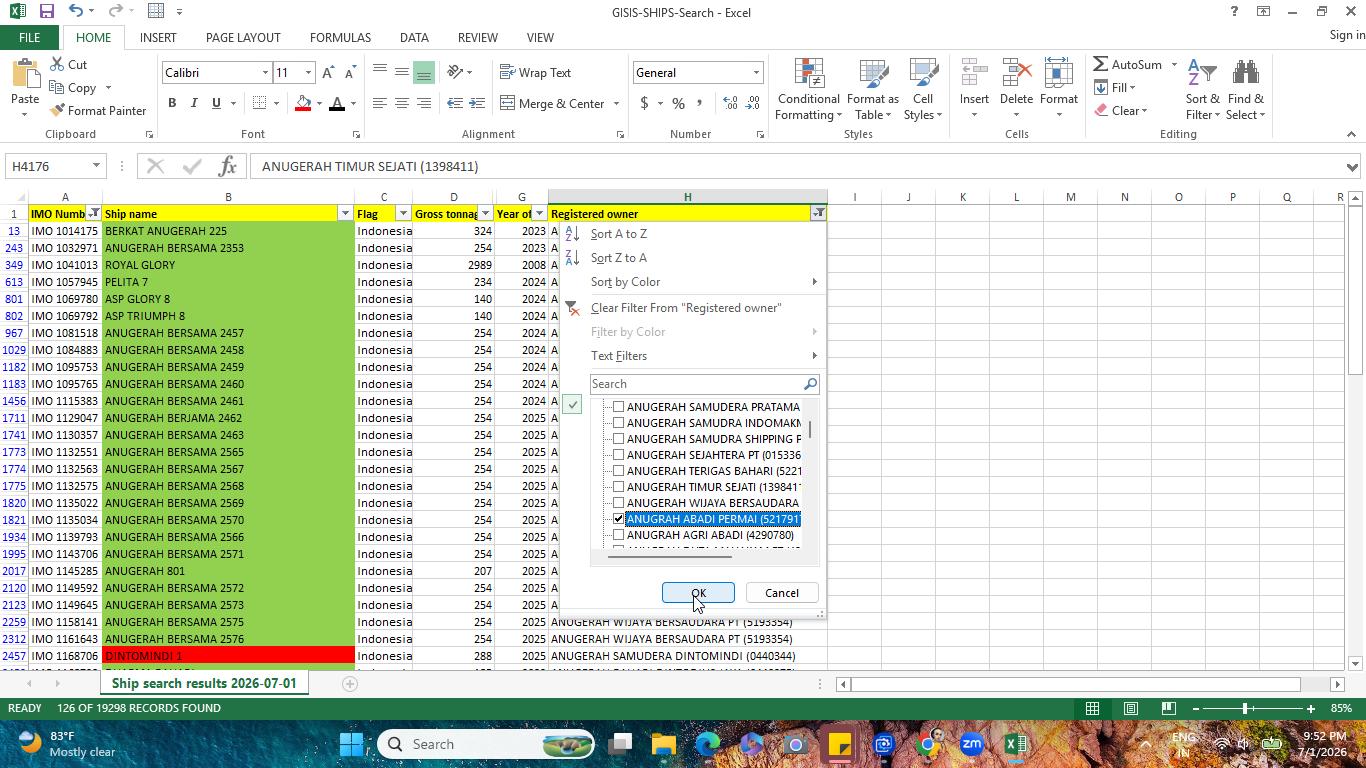The height and width of the screenshot is (768, 1366).
Task: Increase decimal places
Action: [730, 103]
